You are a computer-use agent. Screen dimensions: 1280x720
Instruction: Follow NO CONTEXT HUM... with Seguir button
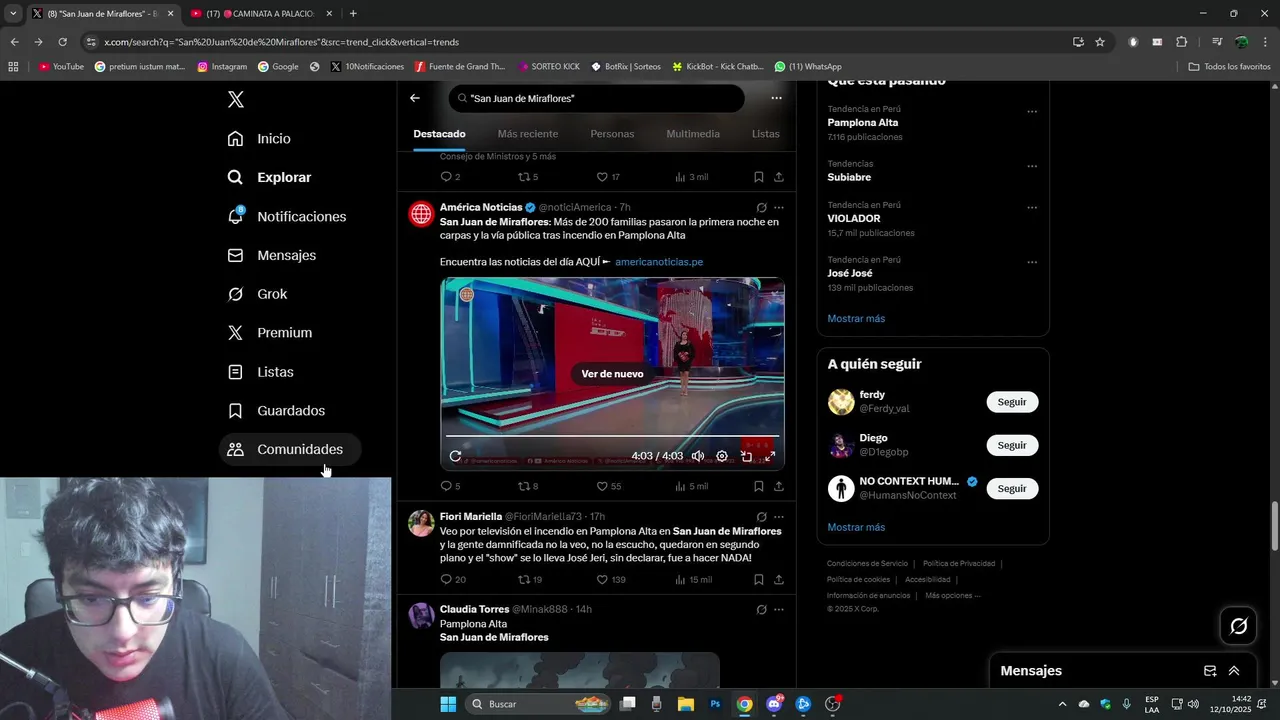(1012, 489)
